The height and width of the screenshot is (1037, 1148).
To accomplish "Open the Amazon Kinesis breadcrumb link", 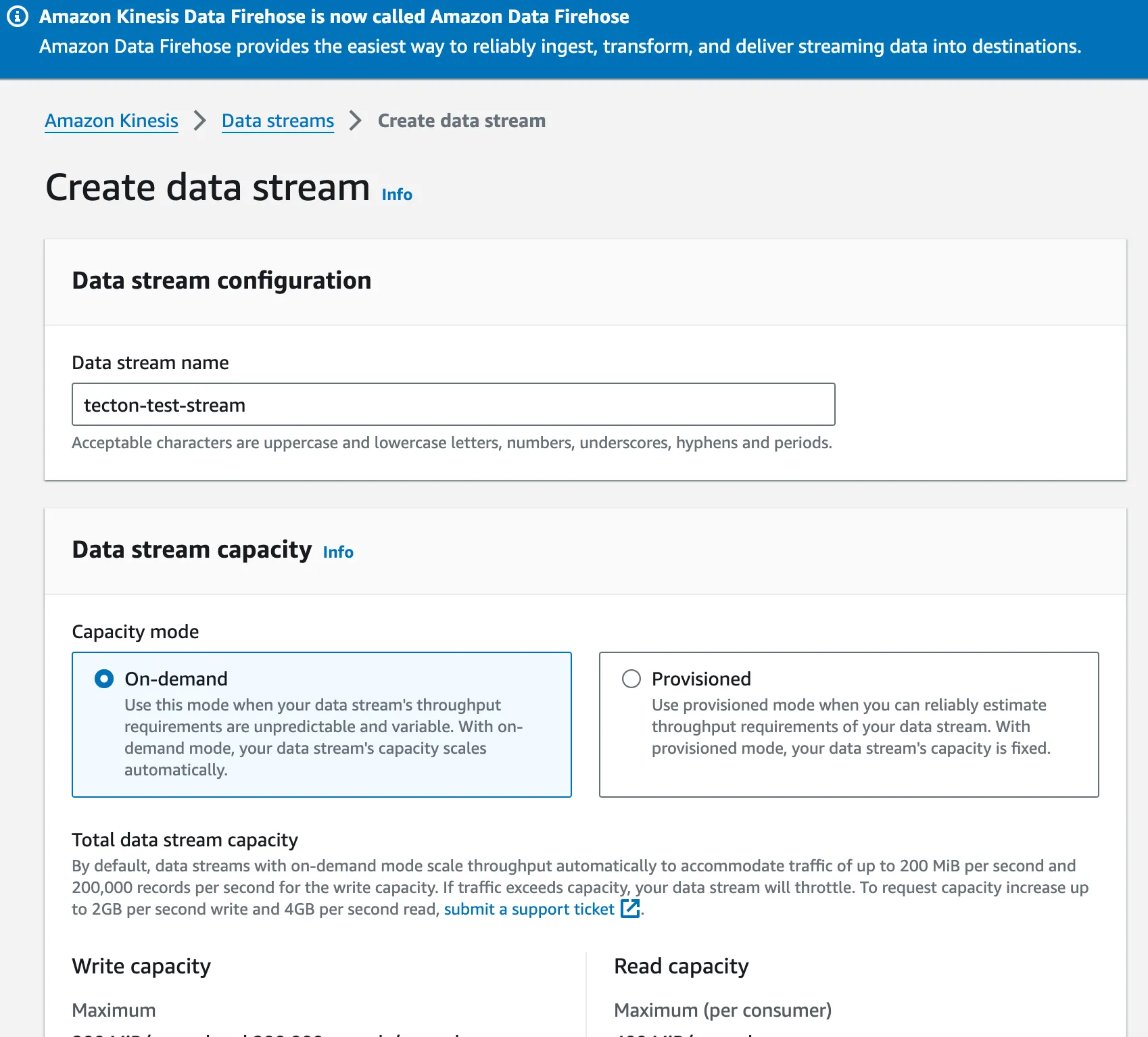I will click(112, 121).
